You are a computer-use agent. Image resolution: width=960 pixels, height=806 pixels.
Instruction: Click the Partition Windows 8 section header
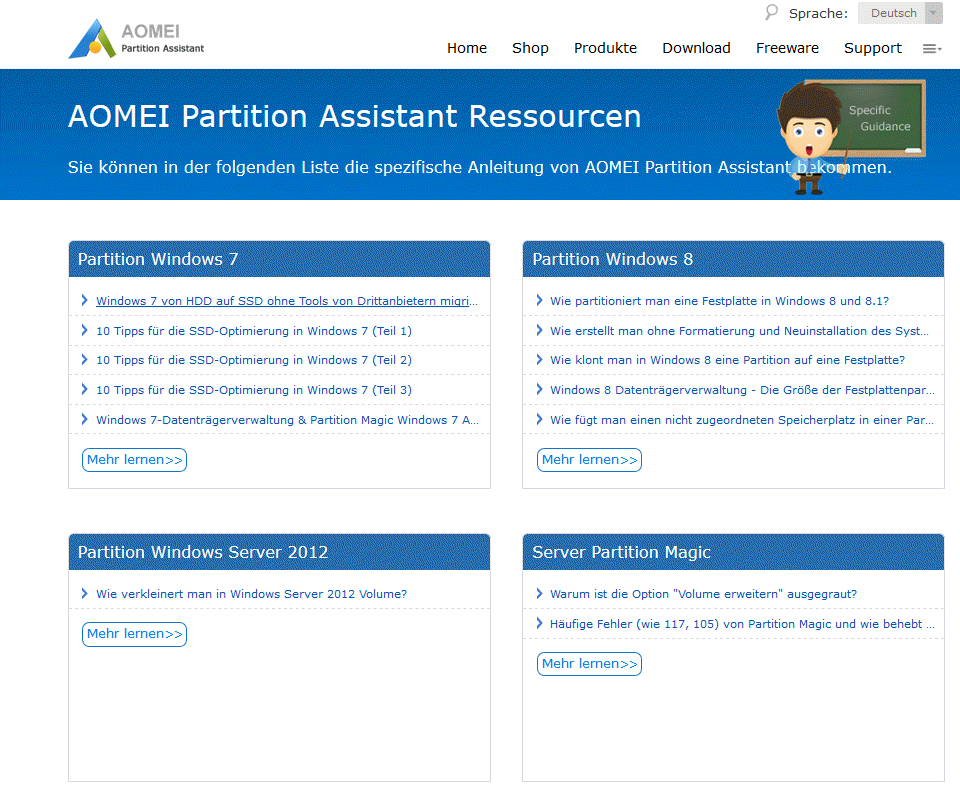click(733, 259)
